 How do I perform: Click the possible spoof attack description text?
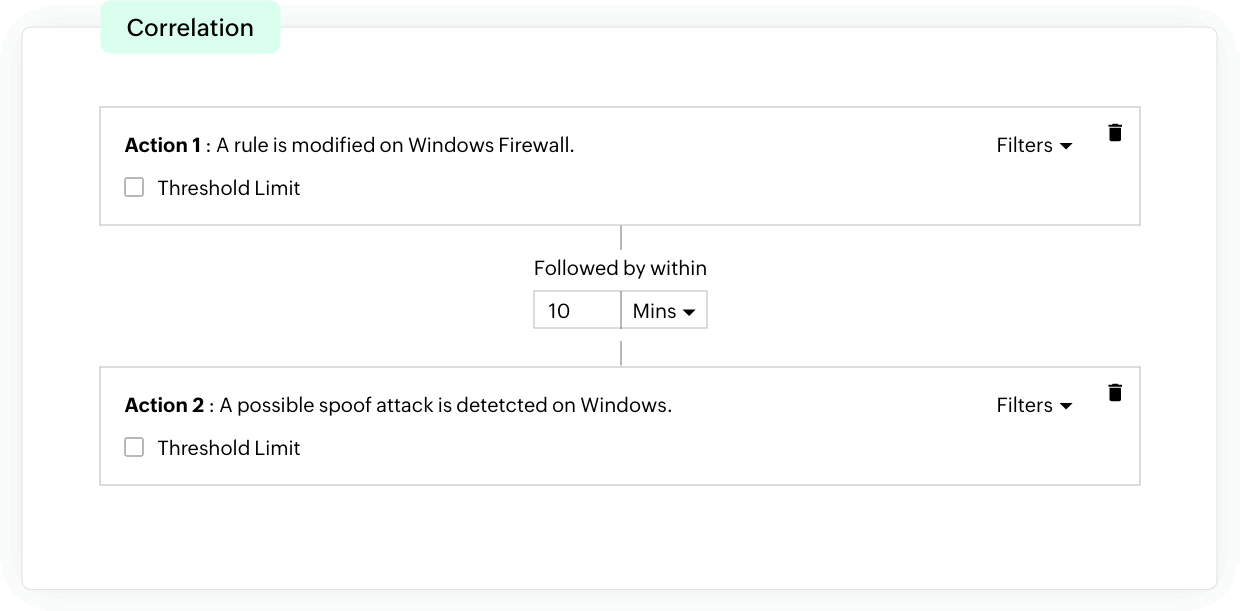click(x=446, y=405)
